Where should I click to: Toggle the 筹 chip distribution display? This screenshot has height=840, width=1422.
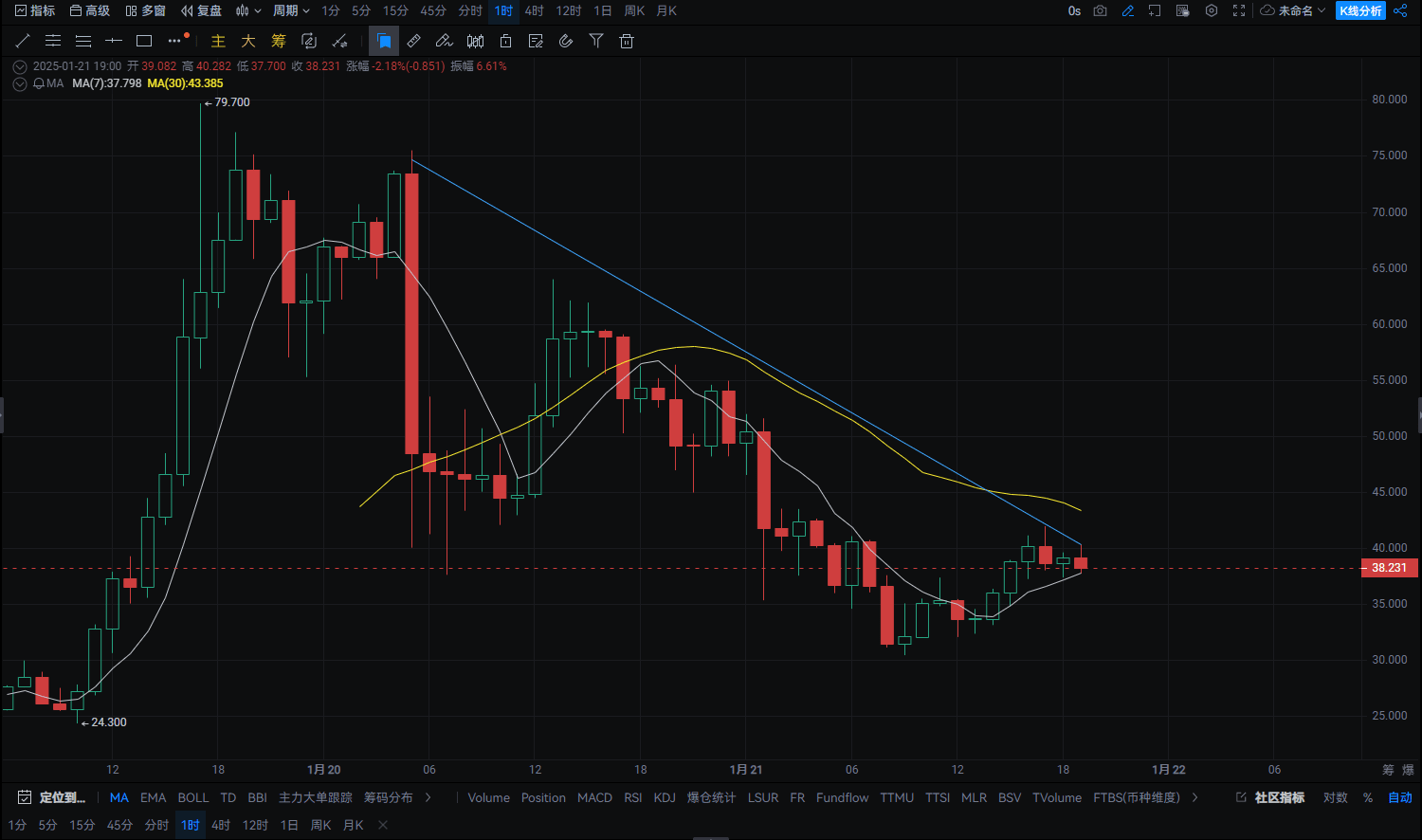[x=278, y=41]
